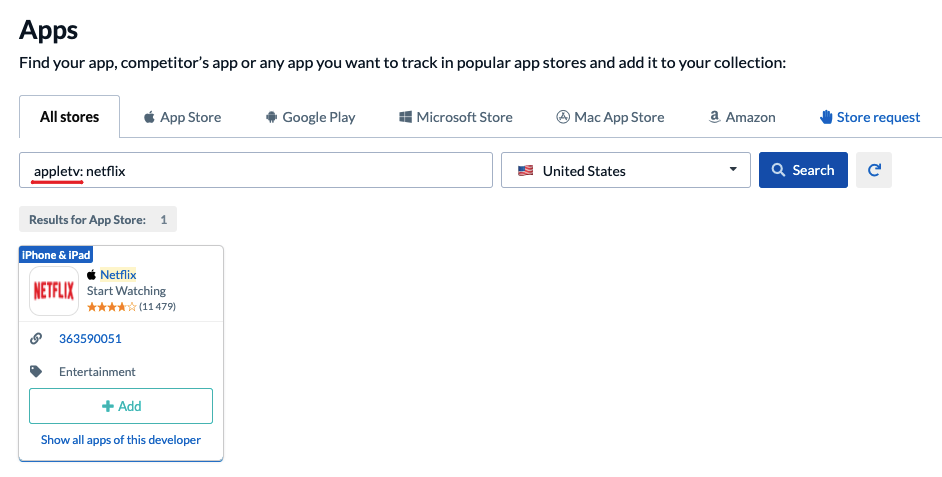
Task: Select the Mac App Store tab
Action: tap(610, 117)
